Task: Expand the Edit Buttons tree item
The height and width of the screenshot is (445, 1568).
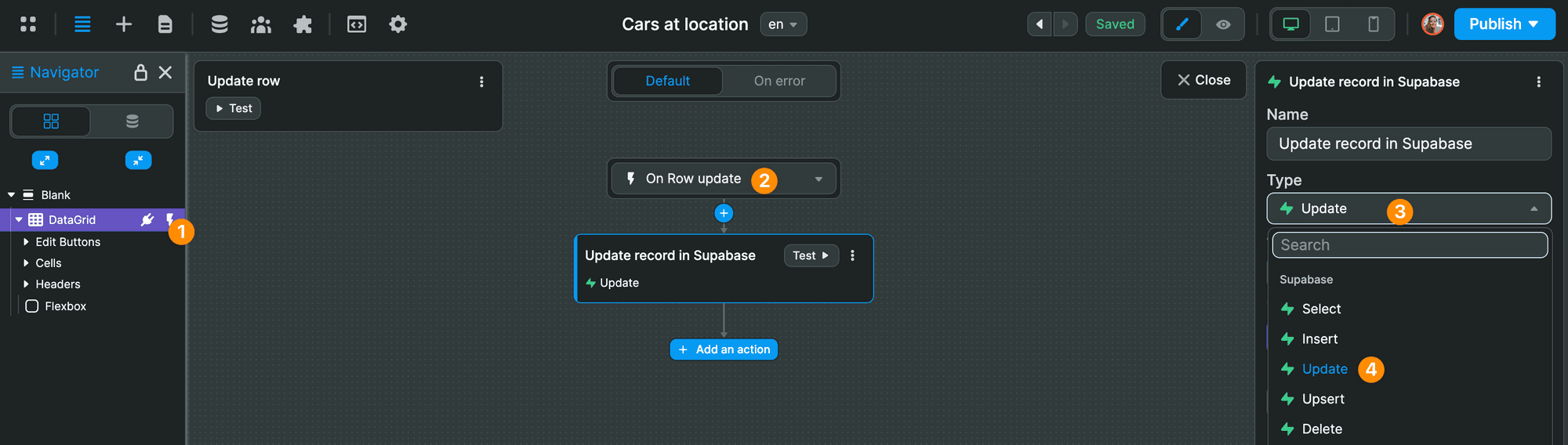Action: 26,242
